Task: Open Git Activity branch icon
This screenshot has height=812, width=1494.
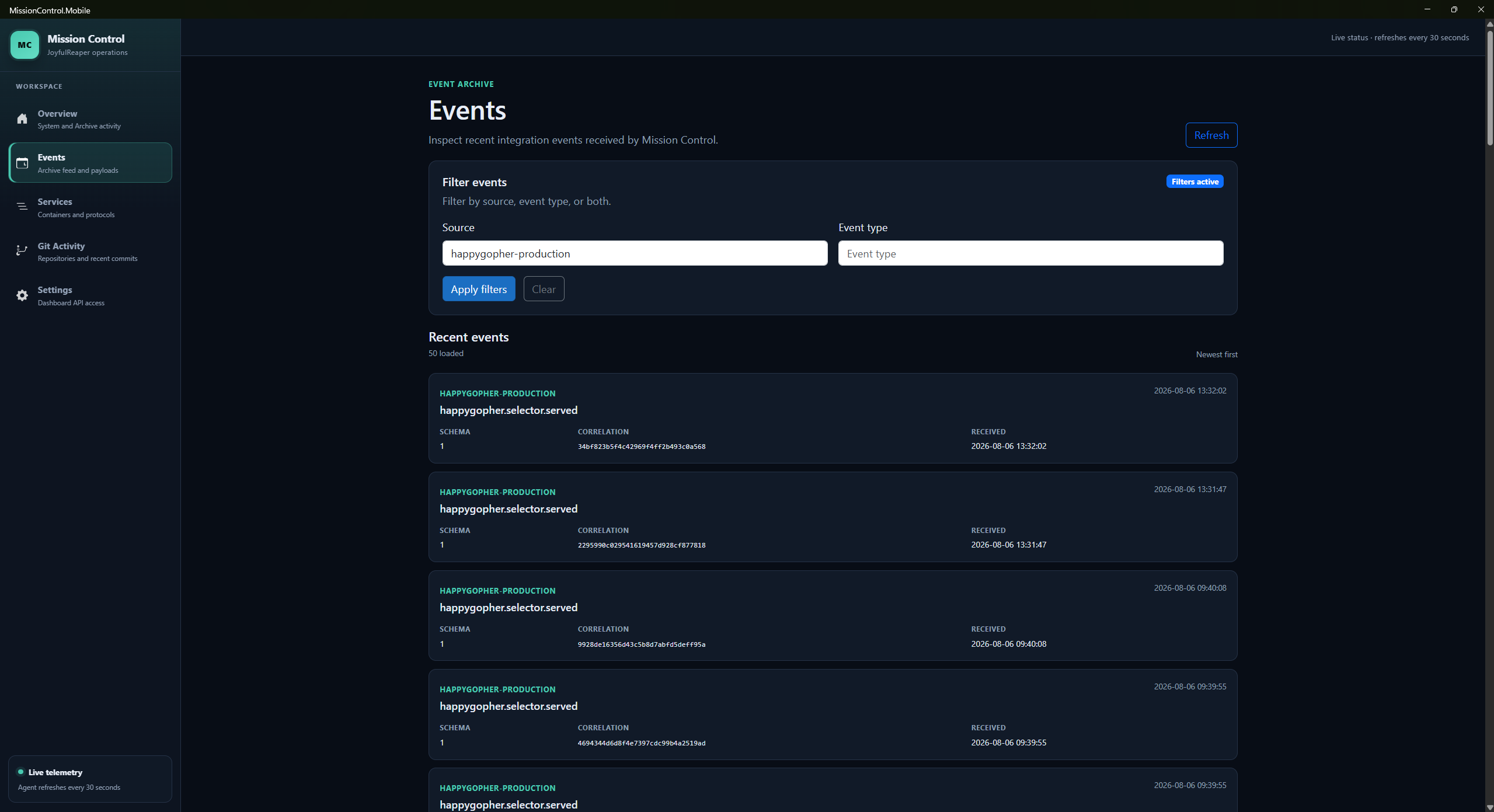Action: click(x=22, y=250)
